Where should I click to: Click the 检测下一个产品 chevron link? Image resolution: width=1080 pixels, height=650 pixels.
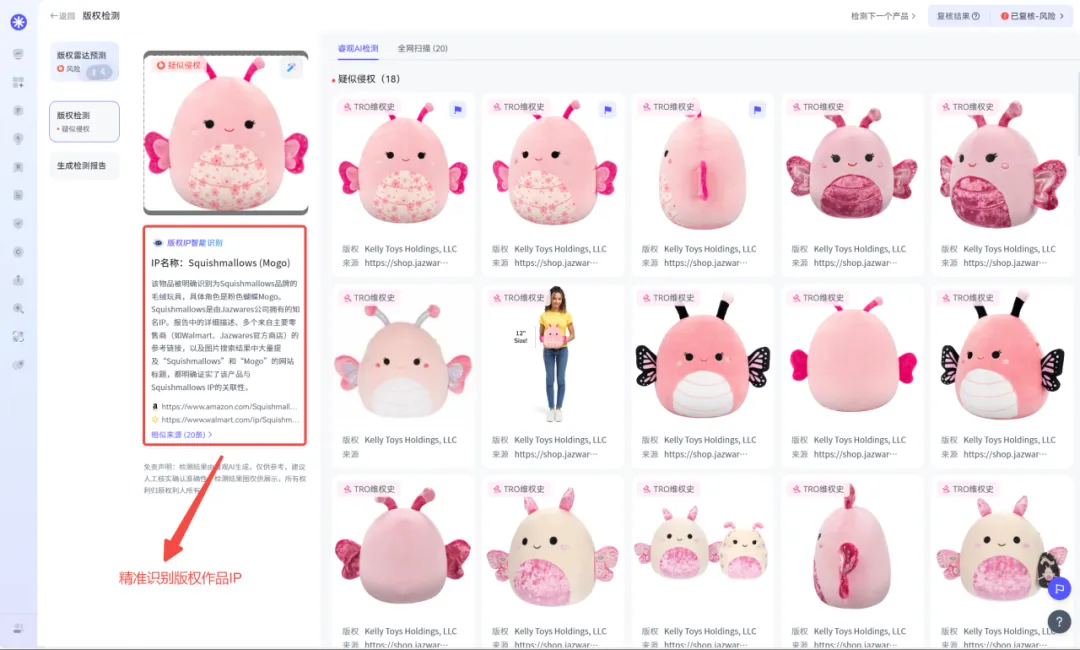(x=883, y=16)
